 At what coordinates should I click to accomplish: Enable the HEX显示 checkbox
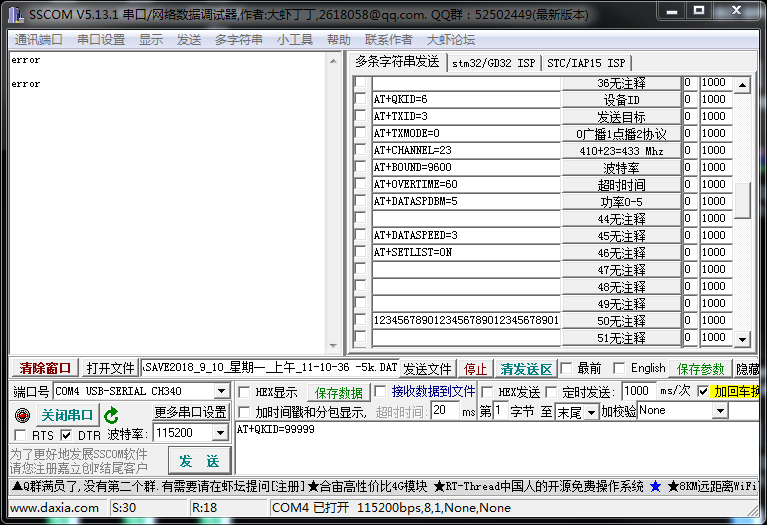[244, 392]
